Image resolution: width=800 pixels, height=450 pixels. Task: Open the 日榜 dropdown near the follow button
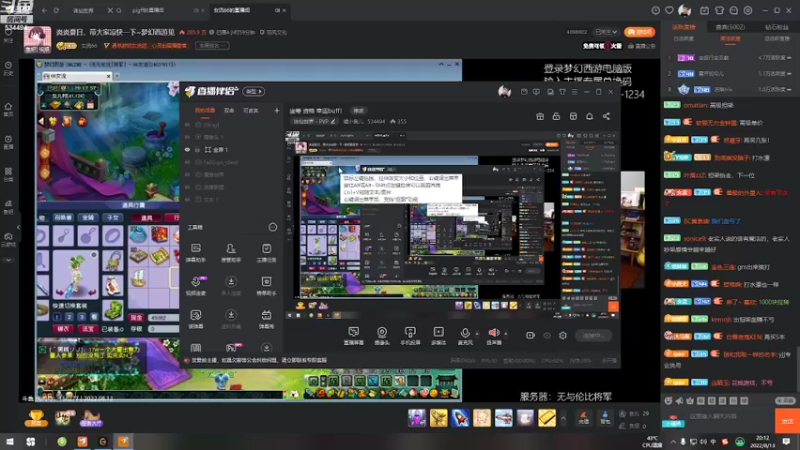pyautogui.click(x=607, y=32)
